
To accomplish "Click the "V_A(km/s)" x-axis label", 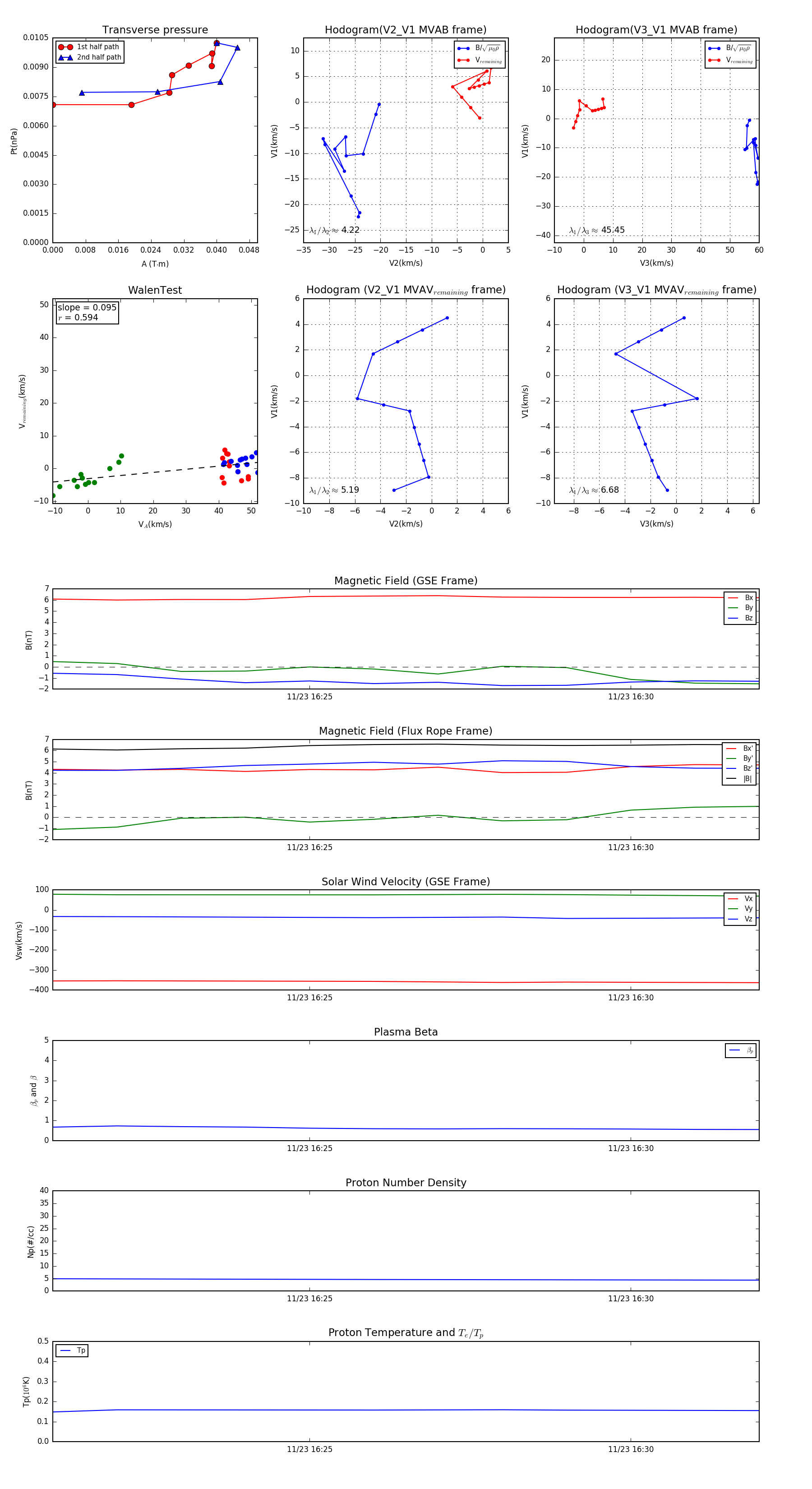I will [x=155, y=524].
